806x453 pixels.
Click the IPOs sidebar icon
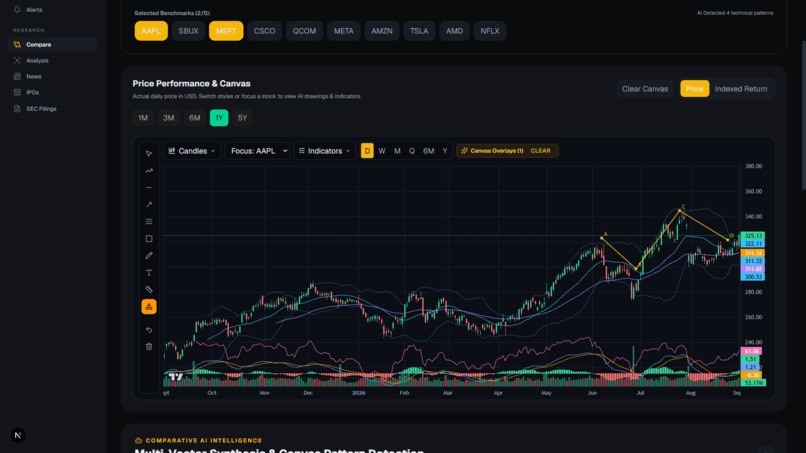coord(17,93)
